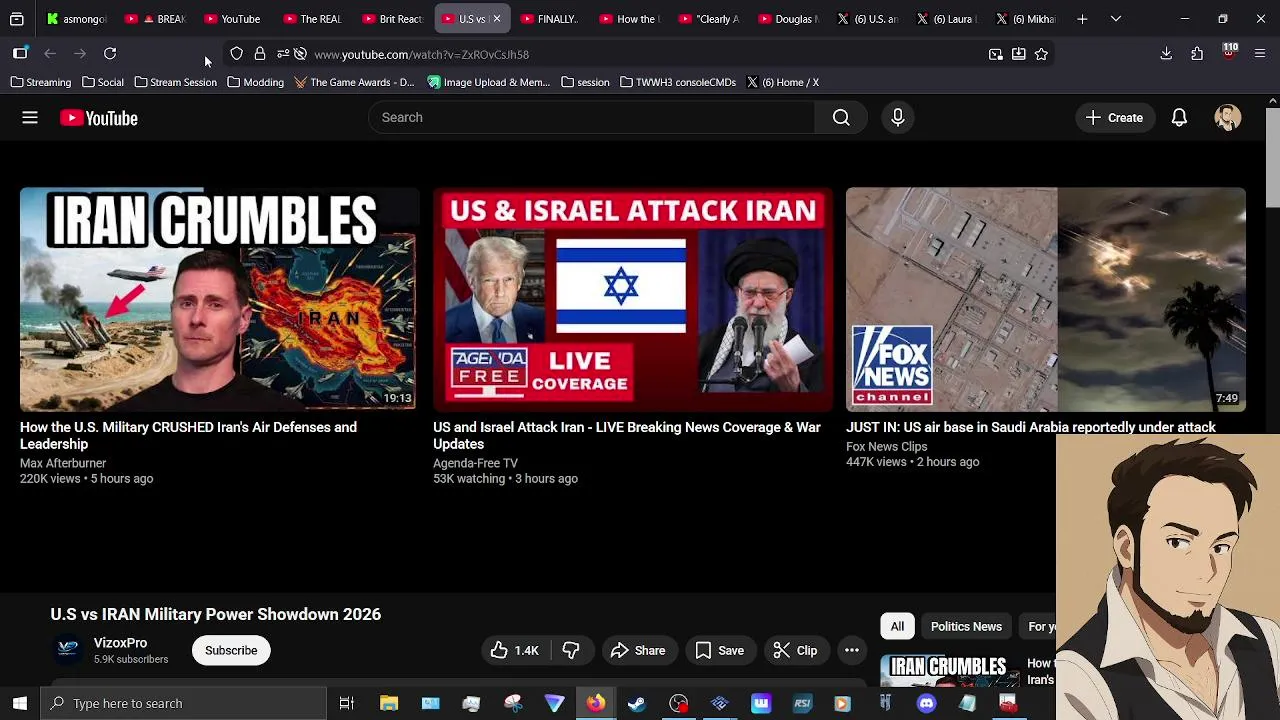1280x720 pixels.
Task: Like the video with the thumbs-up button
Action: point(515,651)
